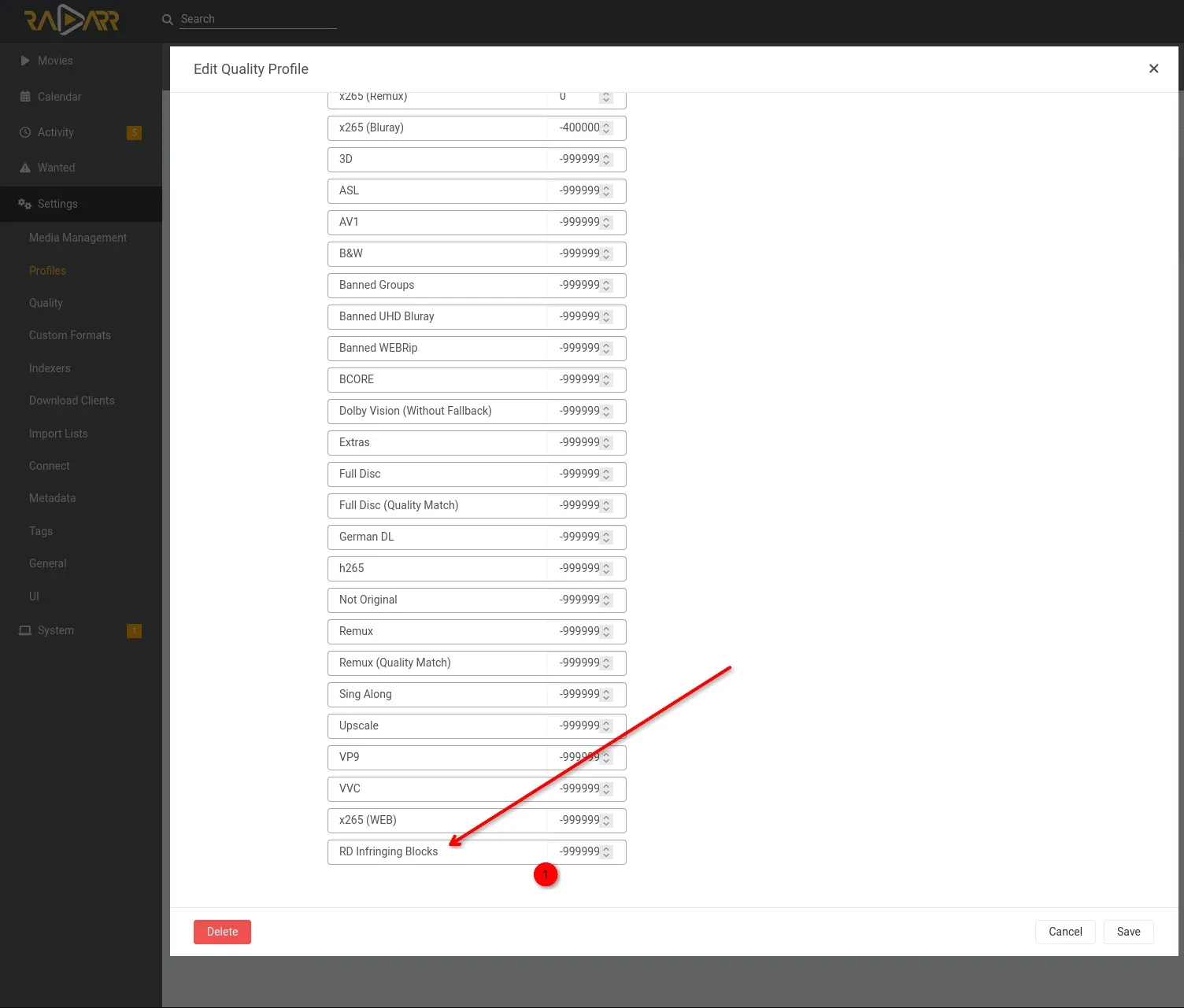Click the System notification badge
Viewport: 1184px width, 1008px height.
tap(135, 631)
